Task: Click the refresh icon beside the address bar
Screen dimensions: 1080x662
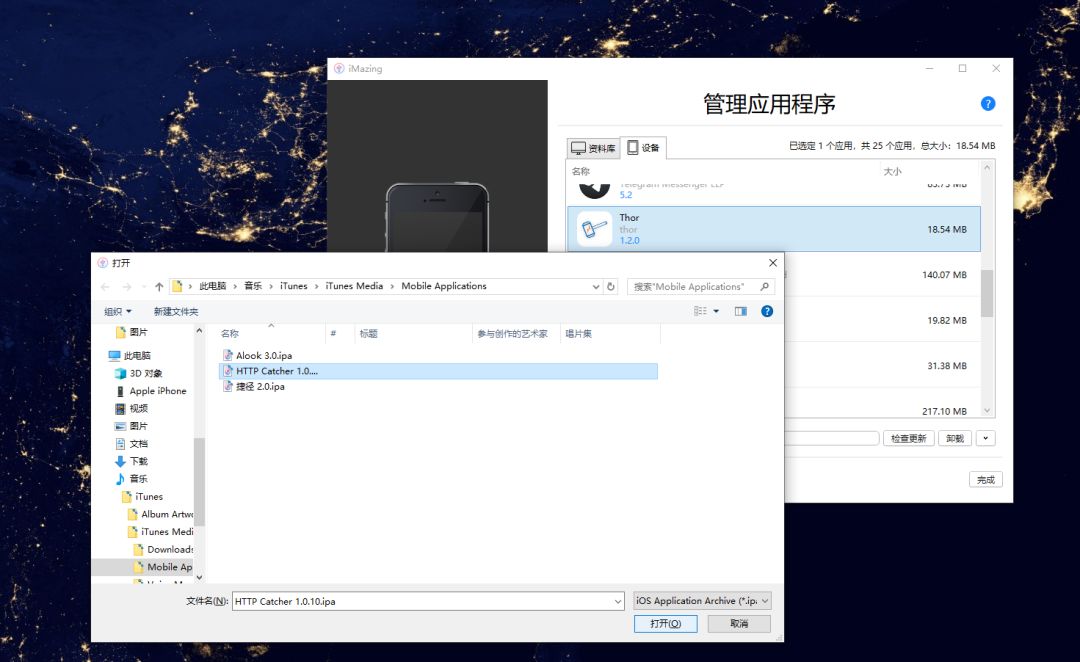Action: [x=611, y=287]
